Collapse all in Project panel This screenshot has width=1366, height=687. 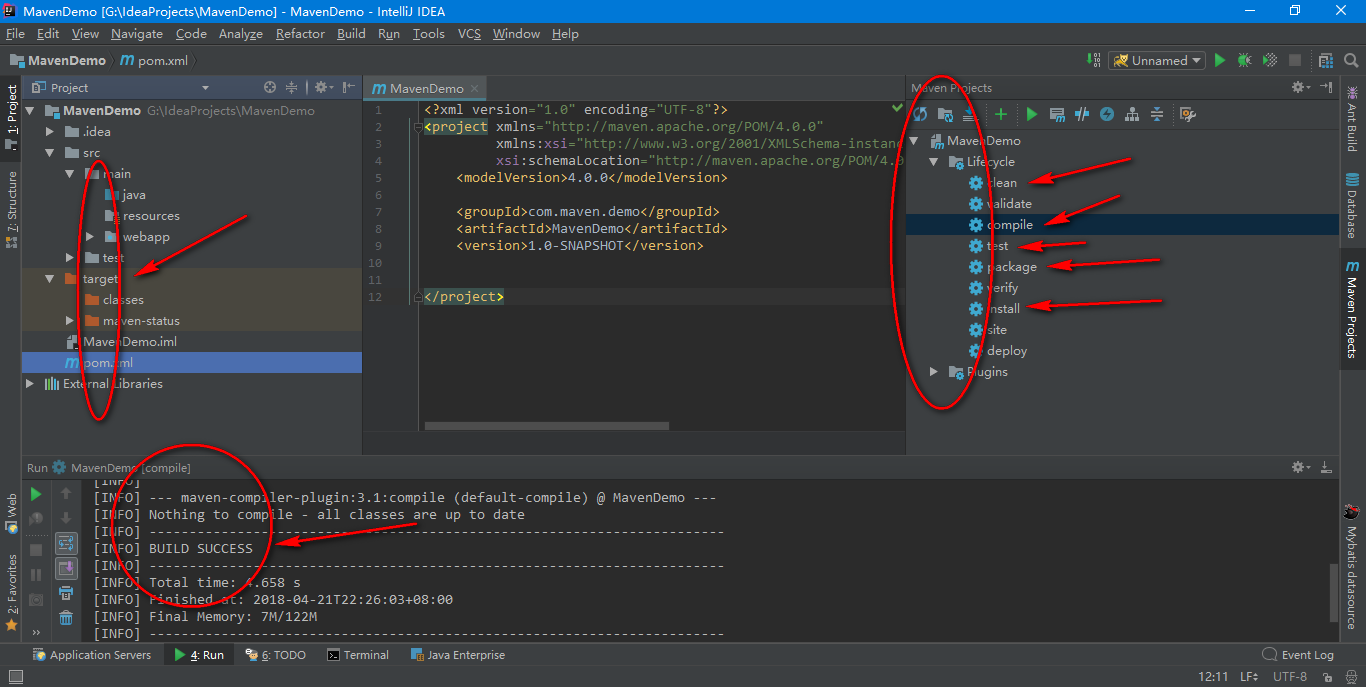(x=292, y=88)
